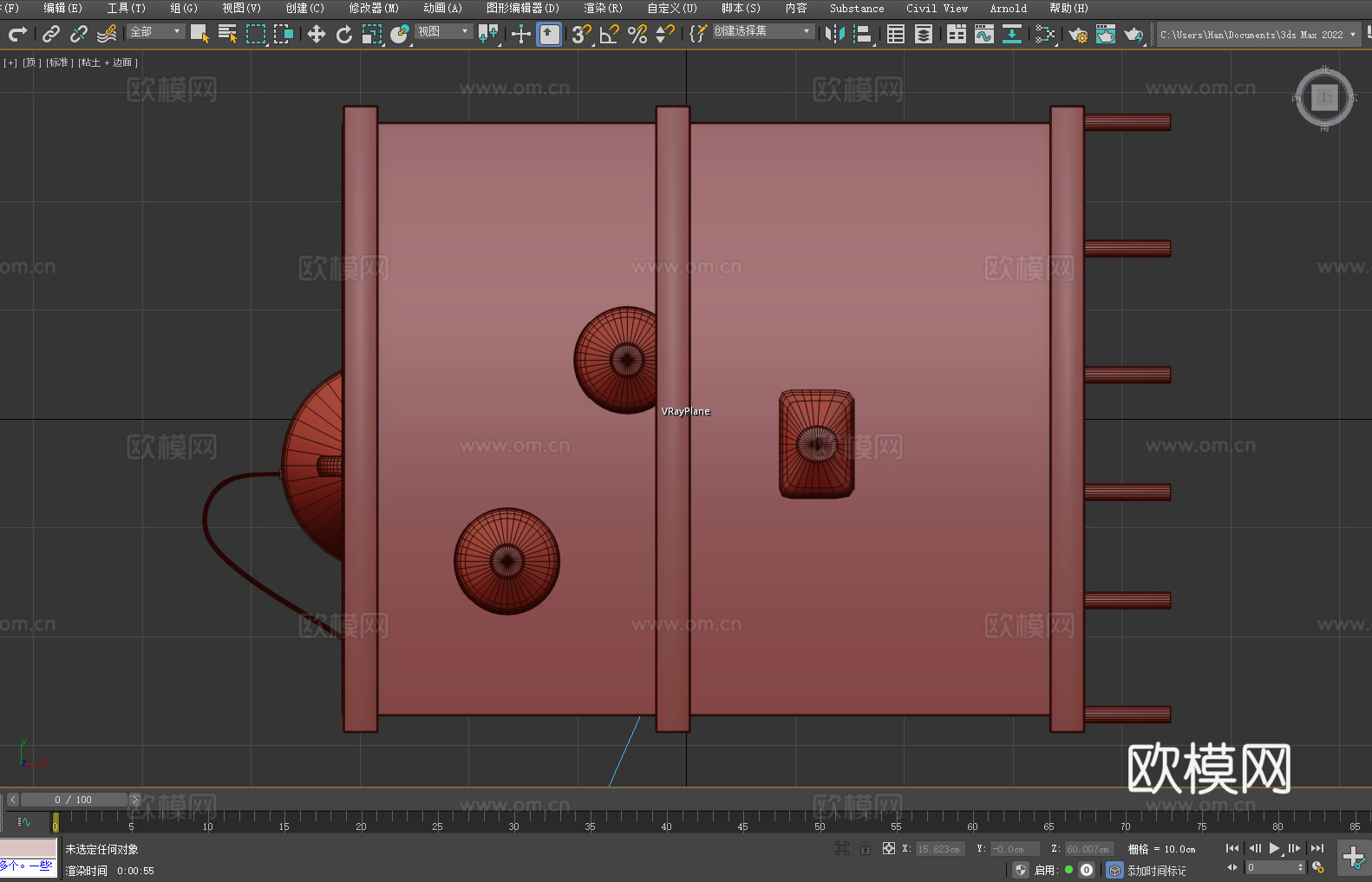Go to start of animation
Viewport: 1372px width, 882px height.
tap(1232, 848)
